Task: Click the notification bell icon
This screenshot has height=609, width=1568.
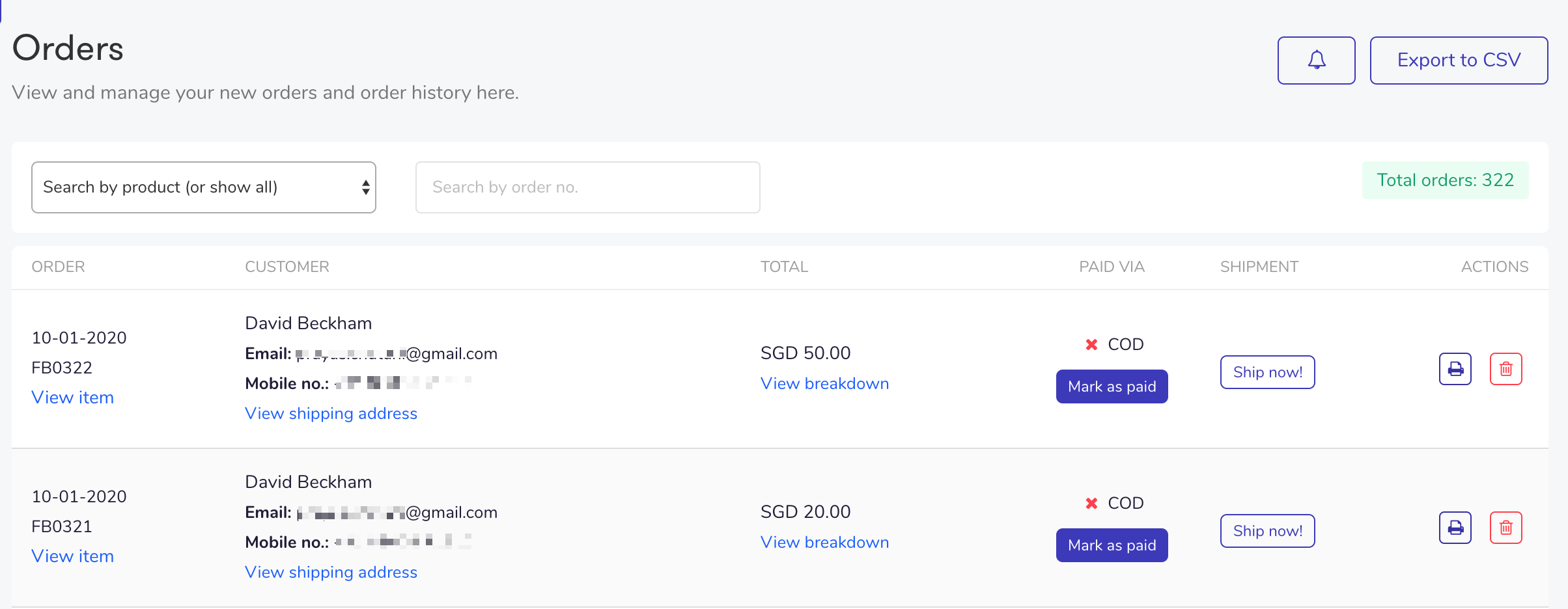Action: pos(1316,61)
